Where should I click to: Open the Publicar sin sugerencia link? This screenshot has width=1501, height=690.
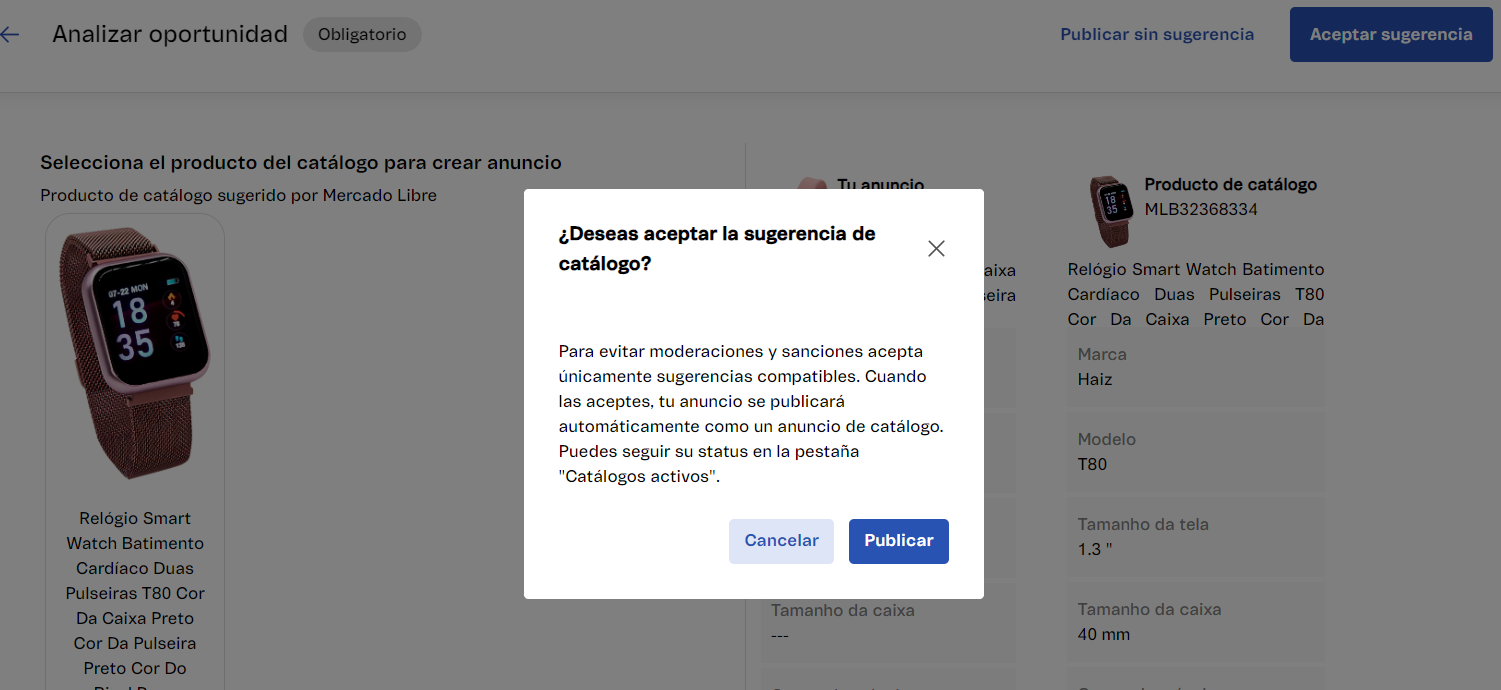(x=1156, y=35)
